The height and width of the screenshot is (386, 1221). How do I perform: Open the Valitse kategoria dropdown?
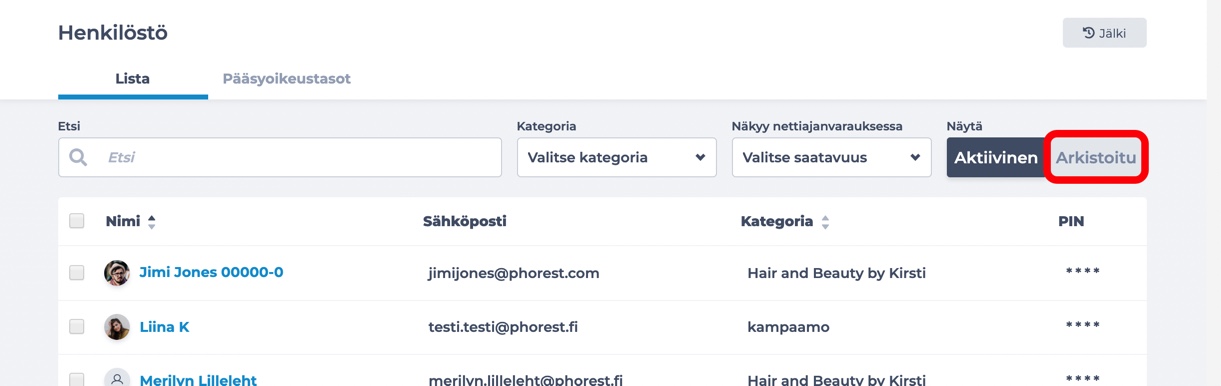point(617,157)
